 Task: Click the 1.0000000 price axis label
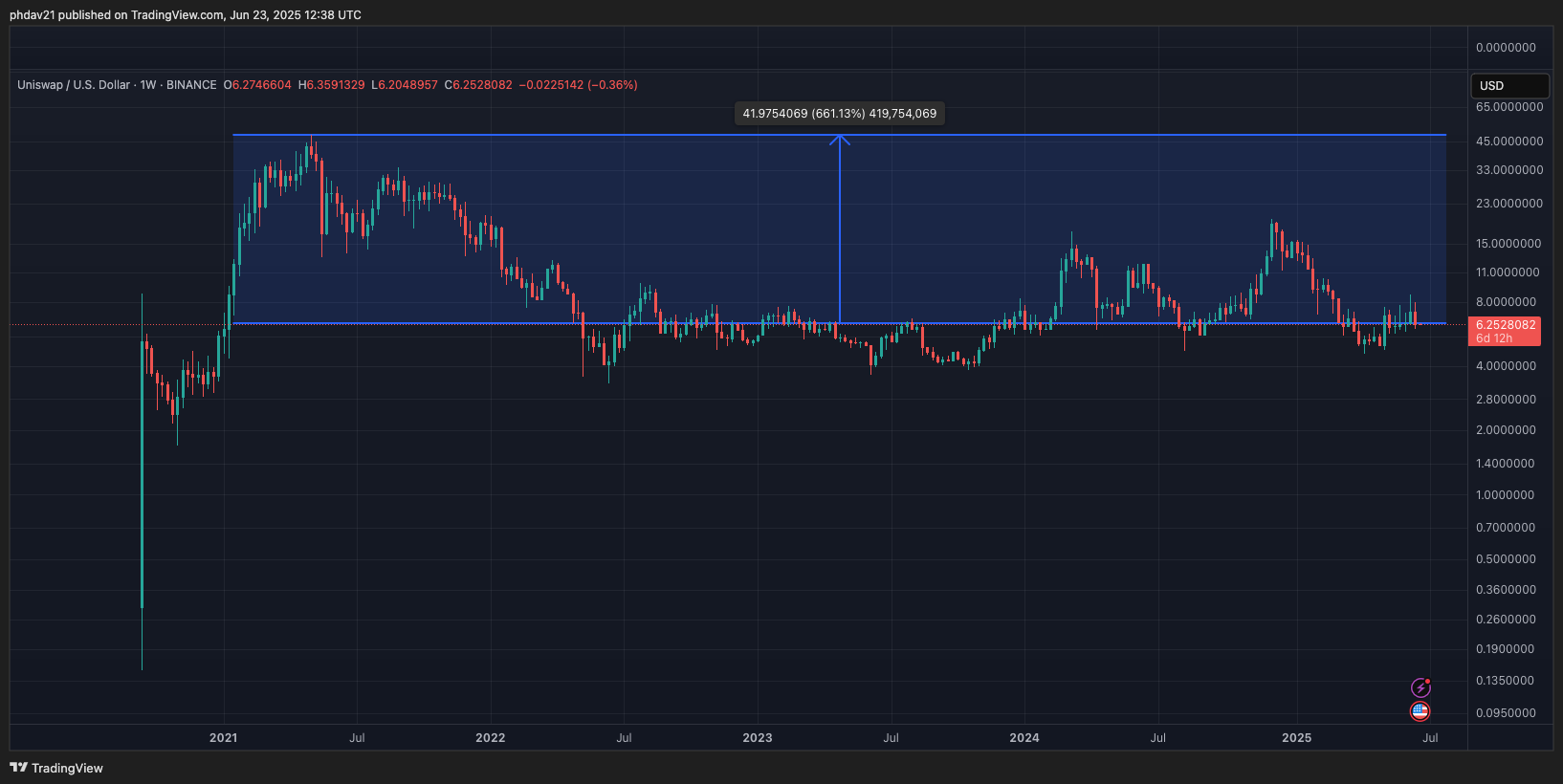pos(1507,495)
